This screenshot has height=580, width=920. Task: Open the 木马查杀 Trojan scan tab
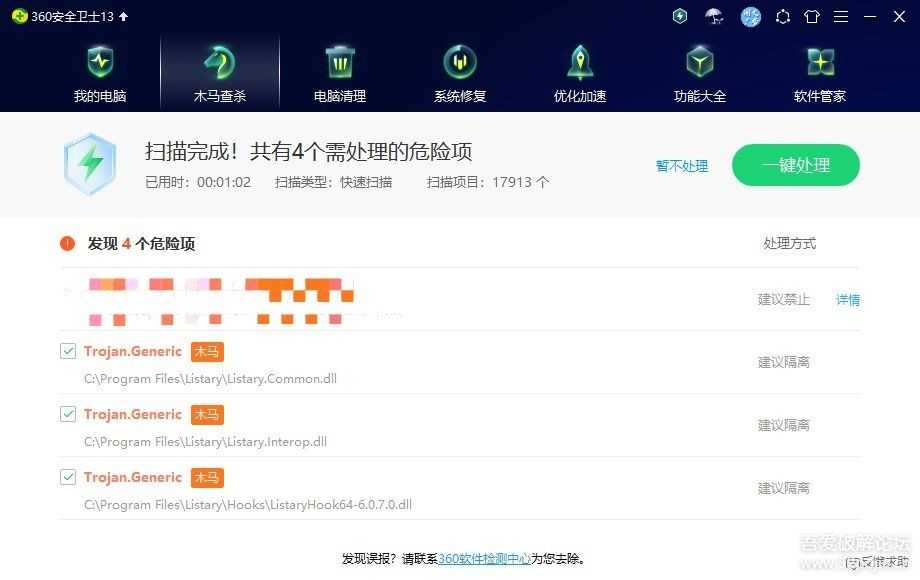[220, 74]
